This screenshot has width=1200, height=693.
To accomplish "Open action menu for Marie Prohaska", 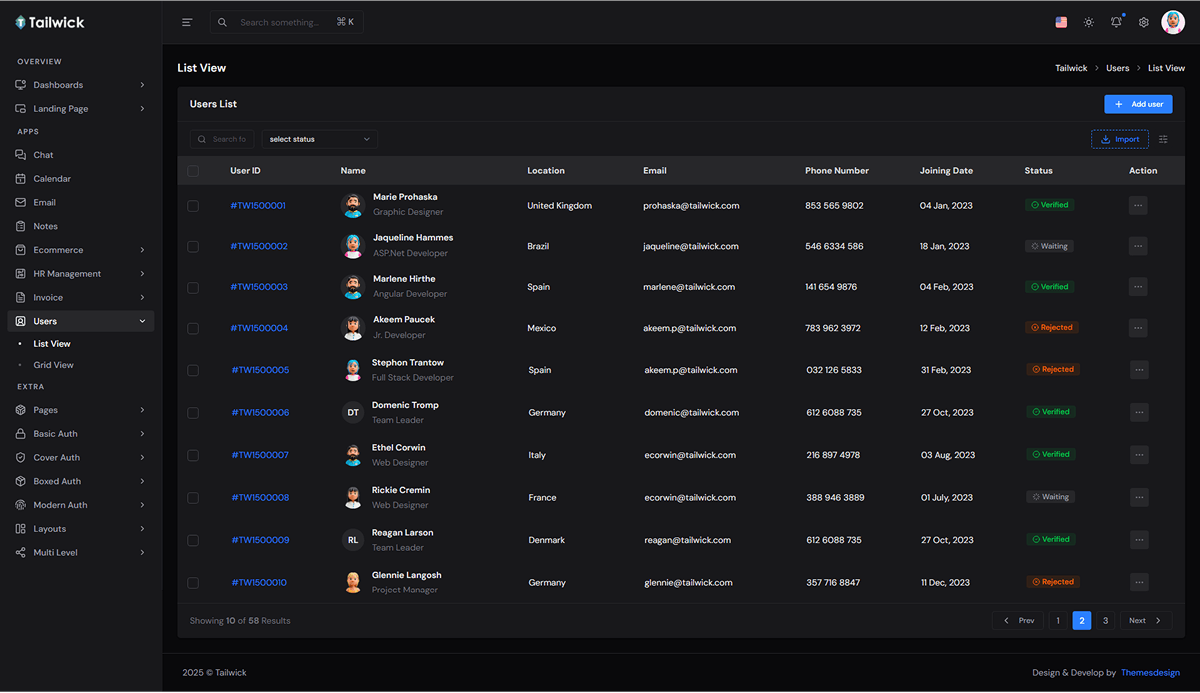I will (1138, 205).
